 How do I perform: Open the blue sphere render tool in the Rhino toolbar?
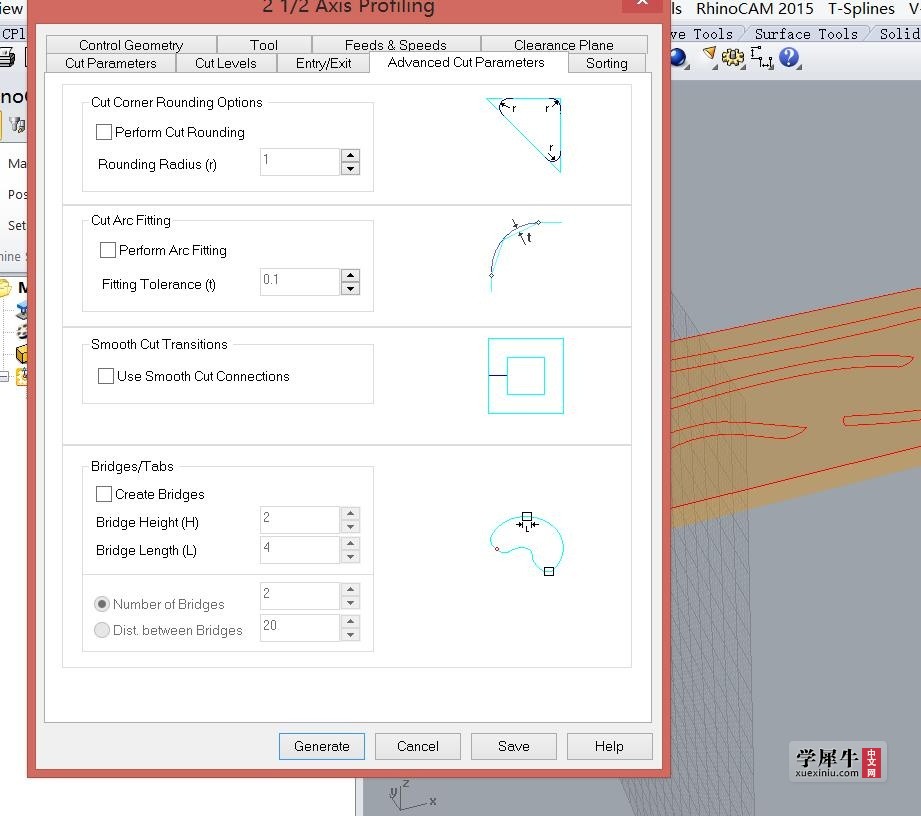coord(678,58)
